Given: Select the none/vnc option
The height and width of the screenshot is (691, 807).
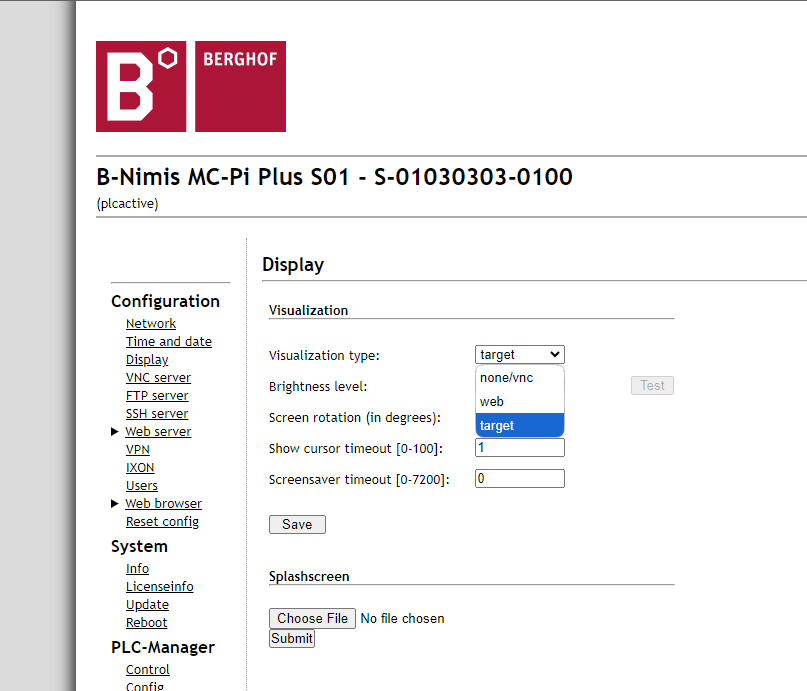Looking at the screenshot, I should 520,378.
